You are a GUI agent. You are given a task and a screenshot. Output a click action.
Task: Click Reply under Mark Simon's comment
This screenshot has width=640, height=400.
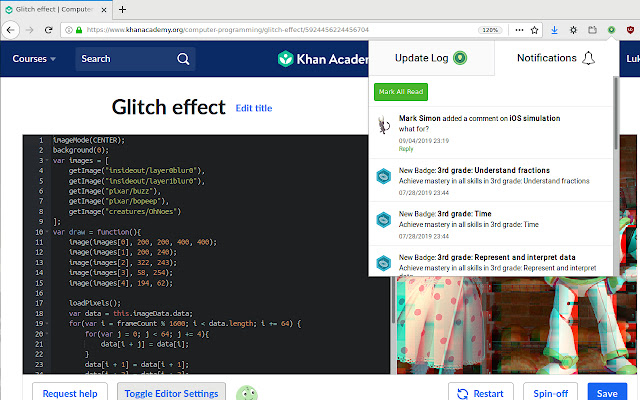[x=406, y=149]
